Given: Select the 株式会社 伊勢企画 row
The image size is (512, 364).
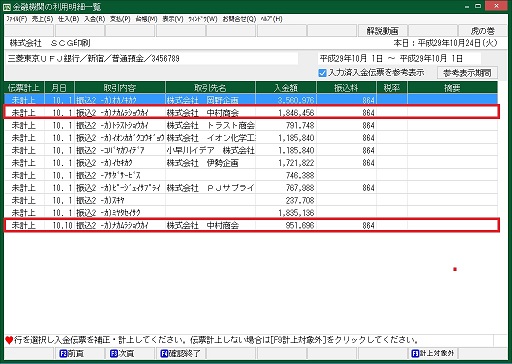Looking at the screenshot, I should tap(251, 163).
